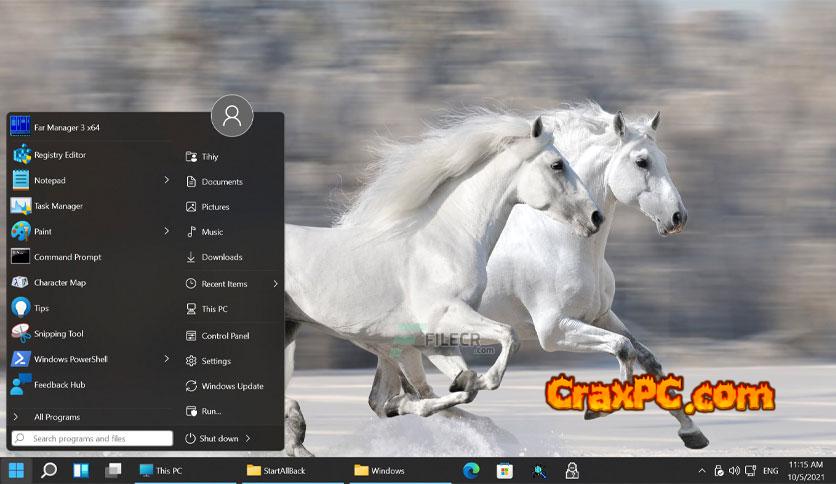Open Task Manager in the Start menu
This screenshot has height=484, width=836.
(x=58, y=206)
